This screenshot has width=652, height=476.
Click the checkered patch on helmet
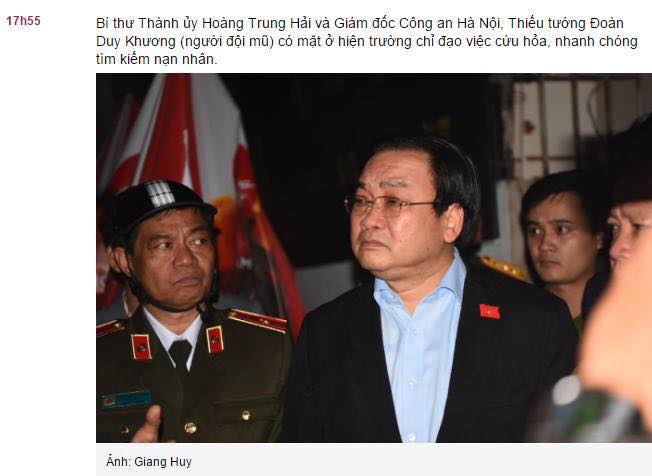coord(160,193)
